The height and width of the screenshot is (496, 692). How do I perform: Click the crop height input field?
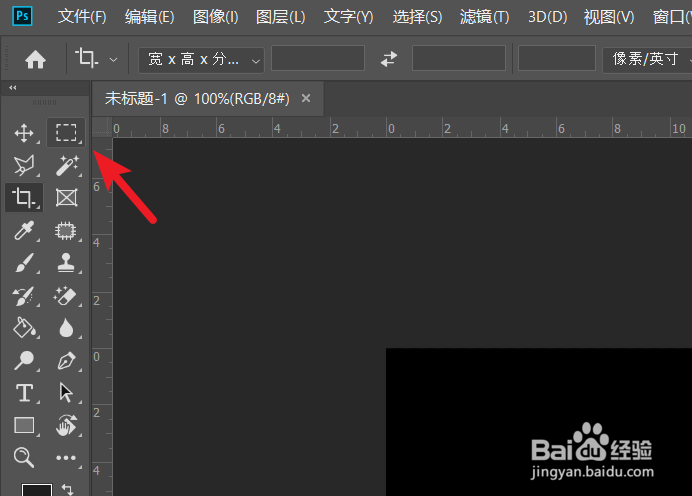click(459, 58)
